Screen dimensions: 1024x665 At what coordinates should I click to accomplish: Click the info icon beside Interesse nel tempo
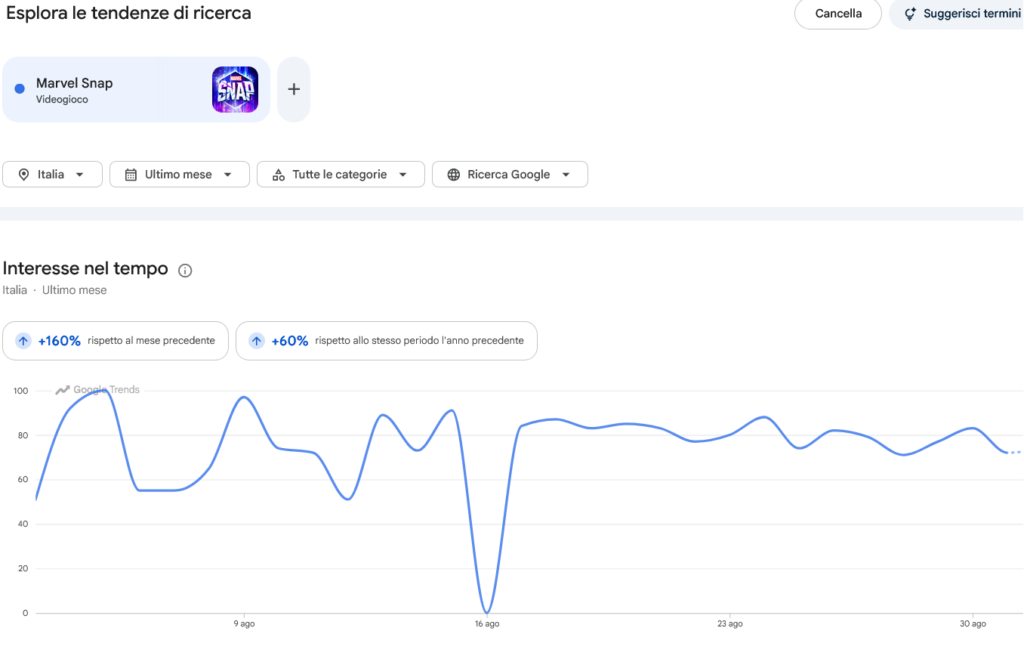pyautogui.click(x=185, y=270)
